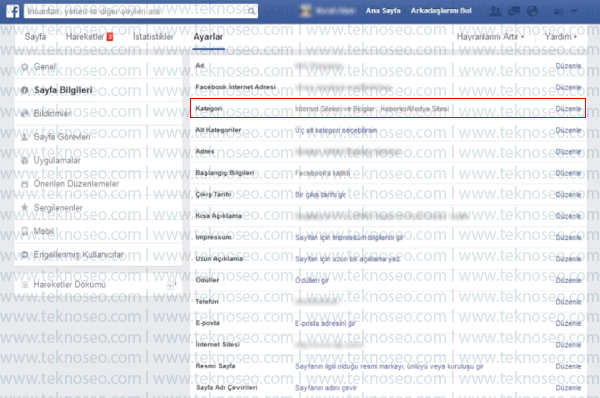Click 'Sayfan için impressum bilgilerini gir'
Screen dimensions: 600x398
(349, 238)
